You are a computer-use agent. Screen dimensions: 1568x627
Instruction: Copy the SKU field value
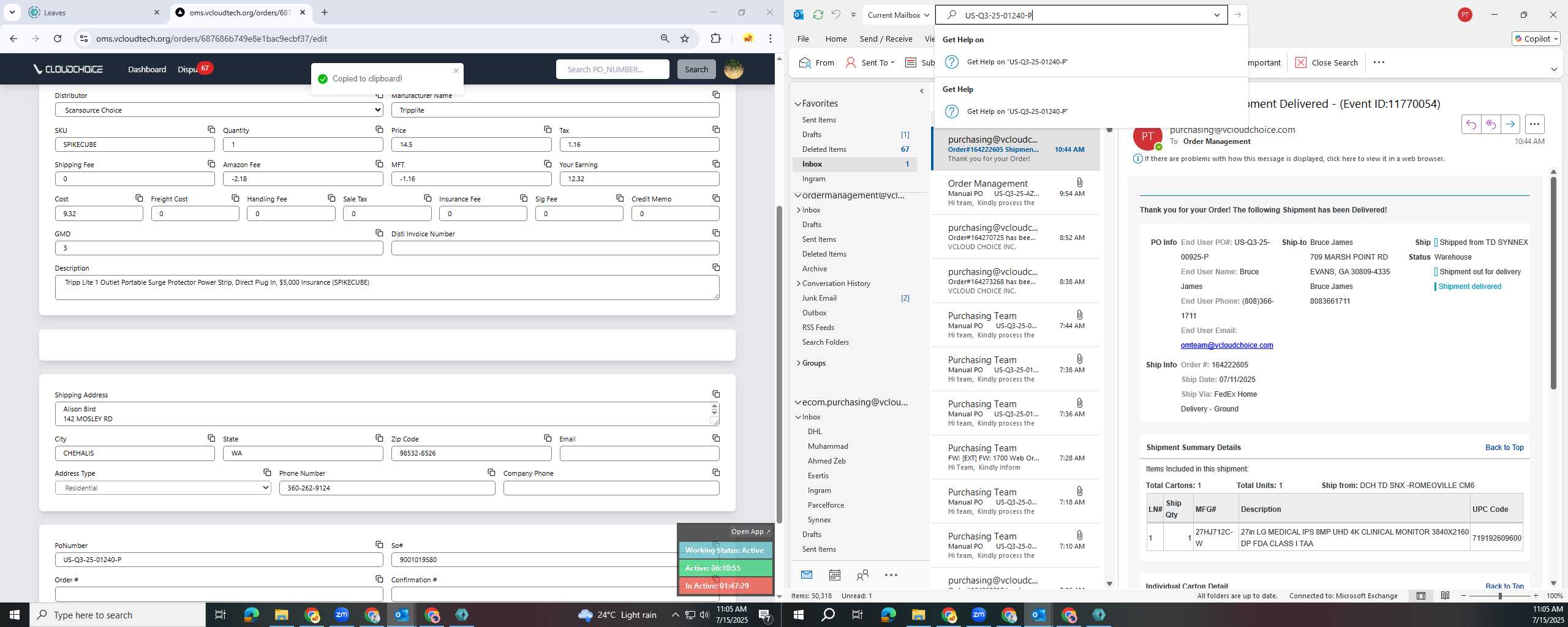(x=211, y=129)
